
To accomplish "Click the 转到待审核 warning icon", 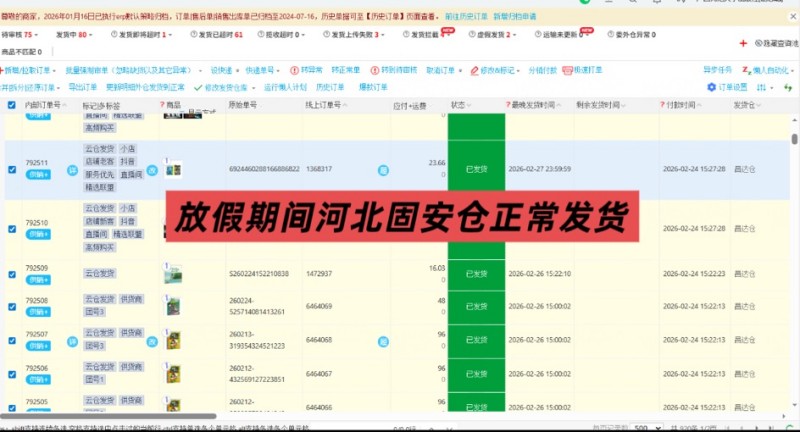I will [375, 70].
